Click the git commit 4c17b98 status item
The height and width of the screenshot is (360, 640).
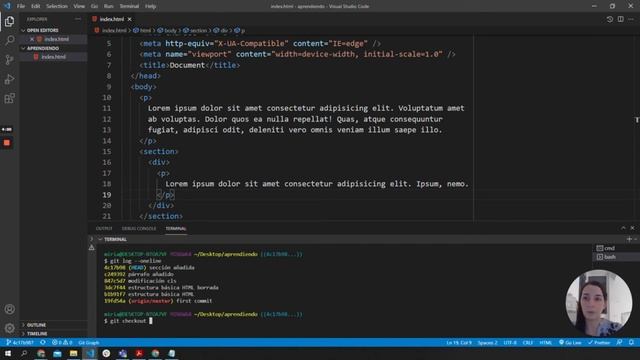pos(20,342)
